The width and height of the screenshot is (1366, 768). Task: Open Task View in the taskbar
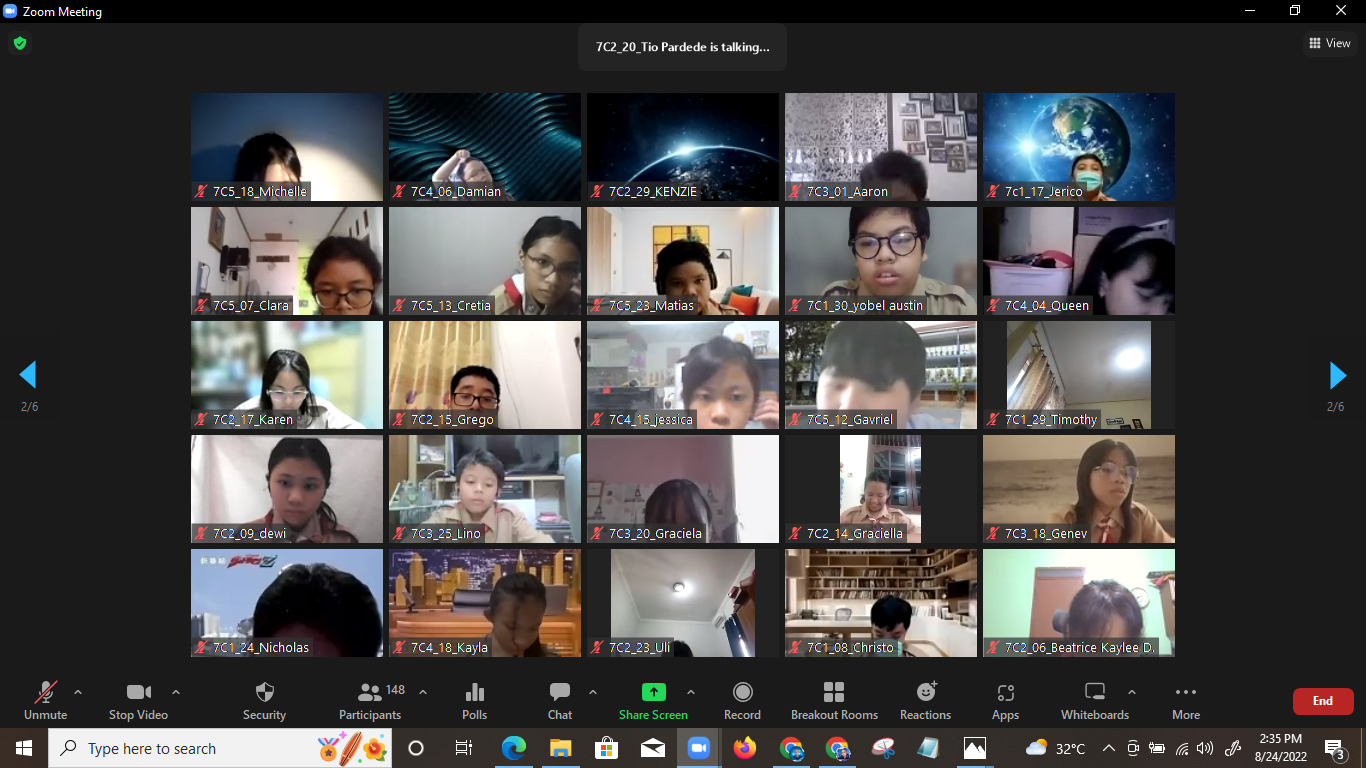pos(464,748)
